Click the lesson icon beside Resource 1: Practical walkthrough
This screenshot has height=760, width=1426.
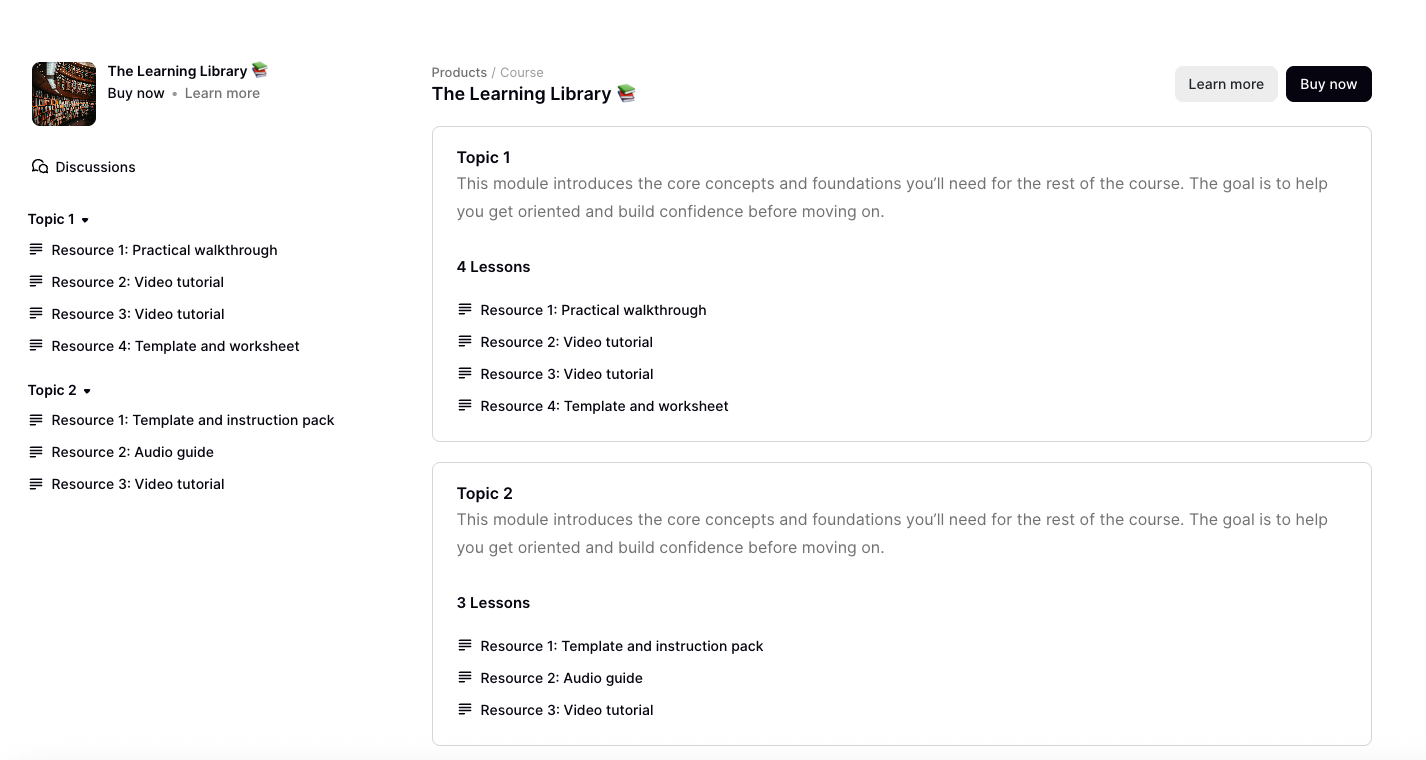465,309
